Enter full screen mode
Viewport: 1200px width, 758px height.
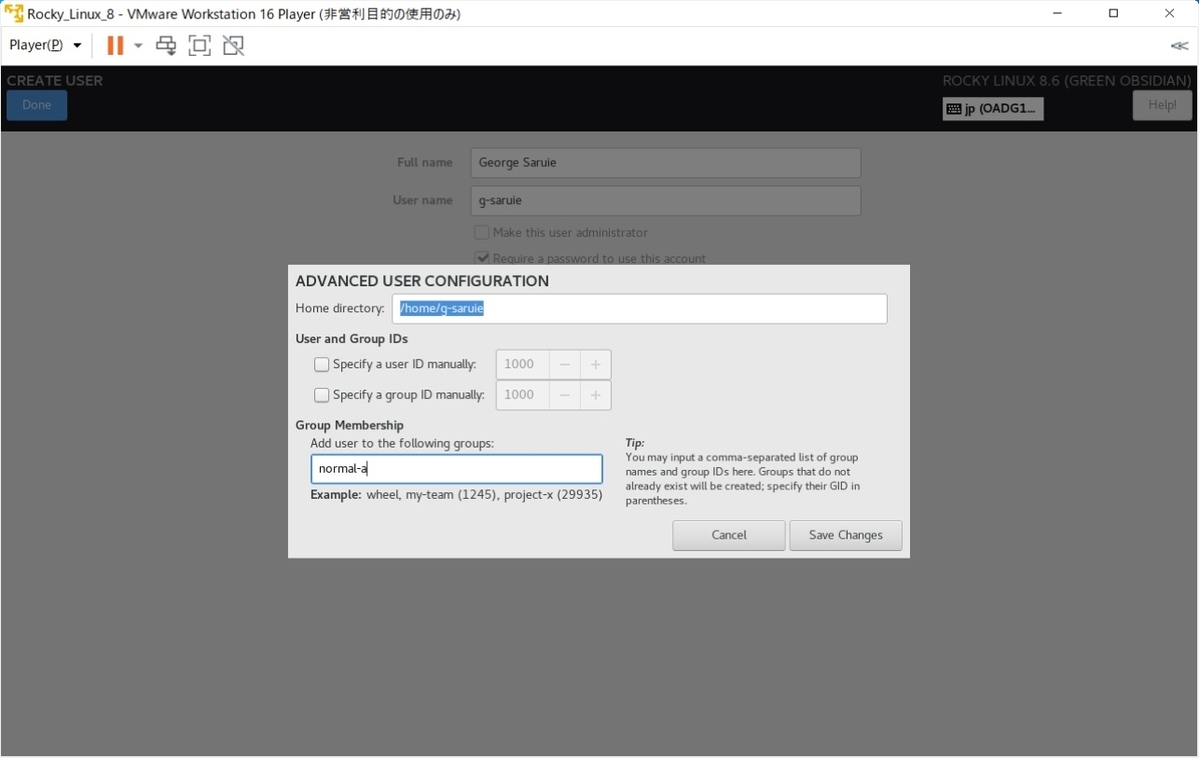tap(199, 45)
